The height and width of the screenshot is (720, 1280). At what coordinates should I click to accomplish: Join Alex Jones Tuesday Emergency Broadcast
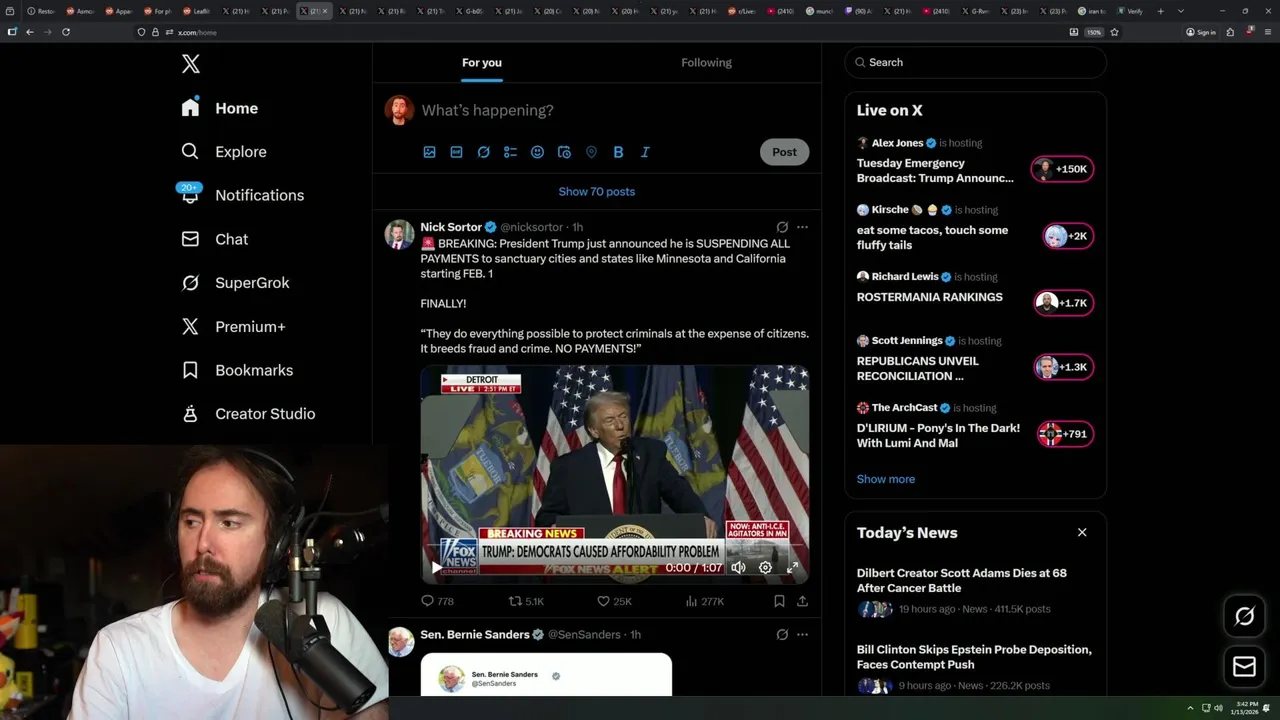[x=935, y=171]
